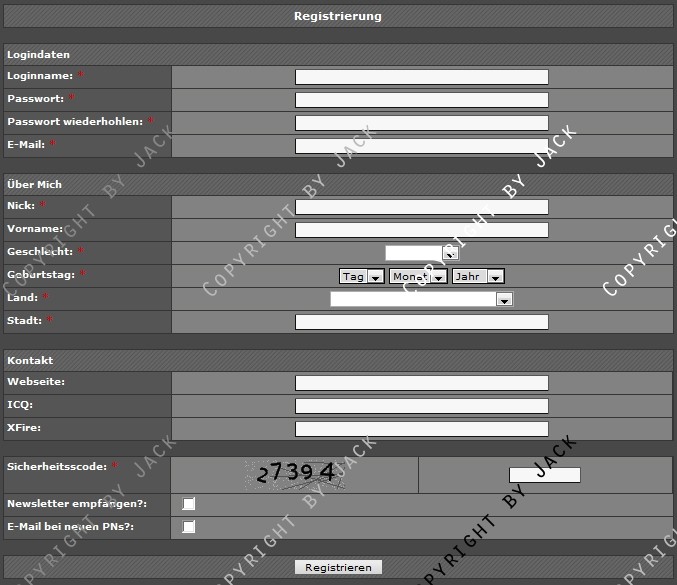Submit form with Registrieren button
677x585 pixels.
pos(338,567)
